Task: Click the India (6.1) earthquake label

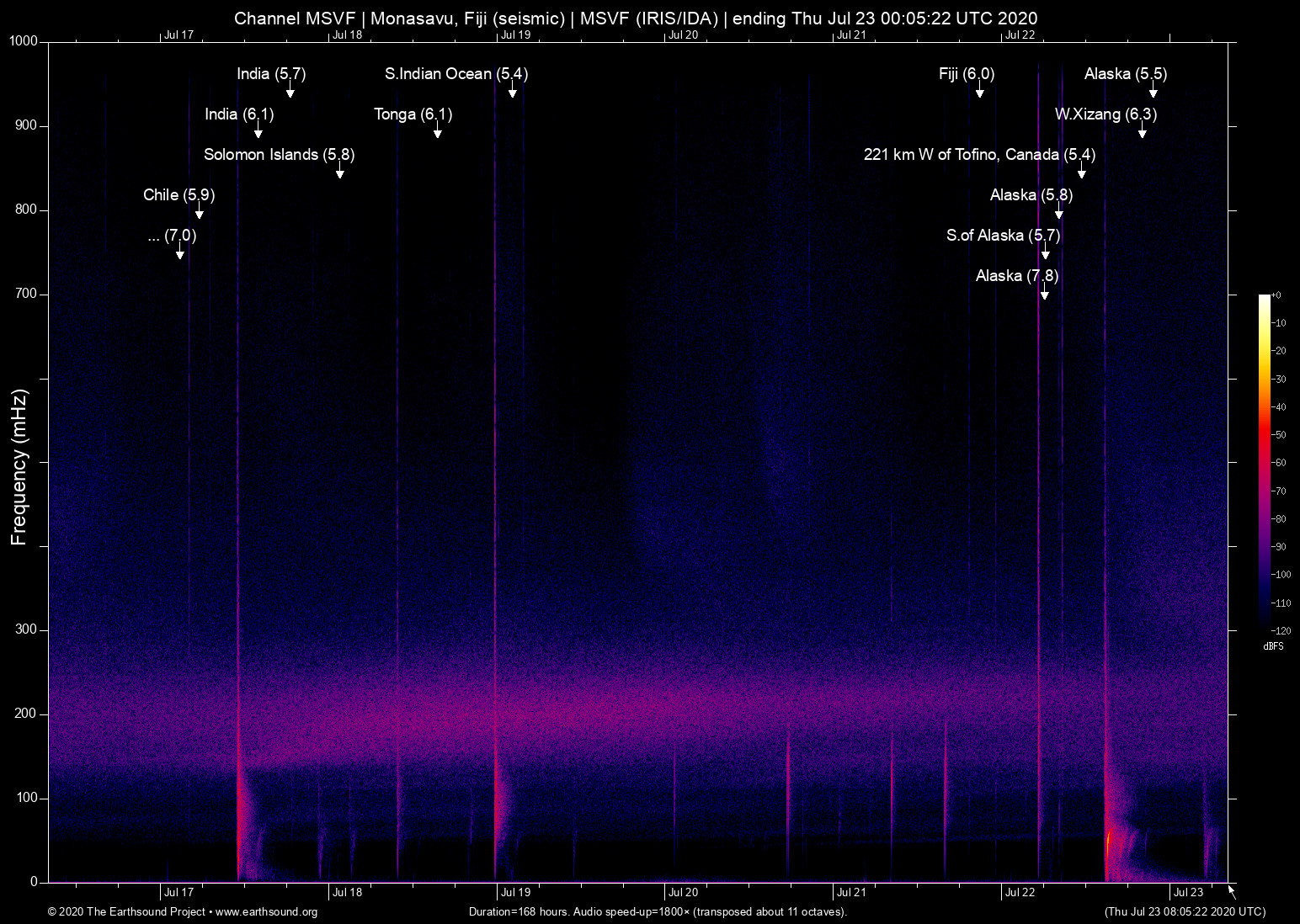Action: (x=239, y=114)
